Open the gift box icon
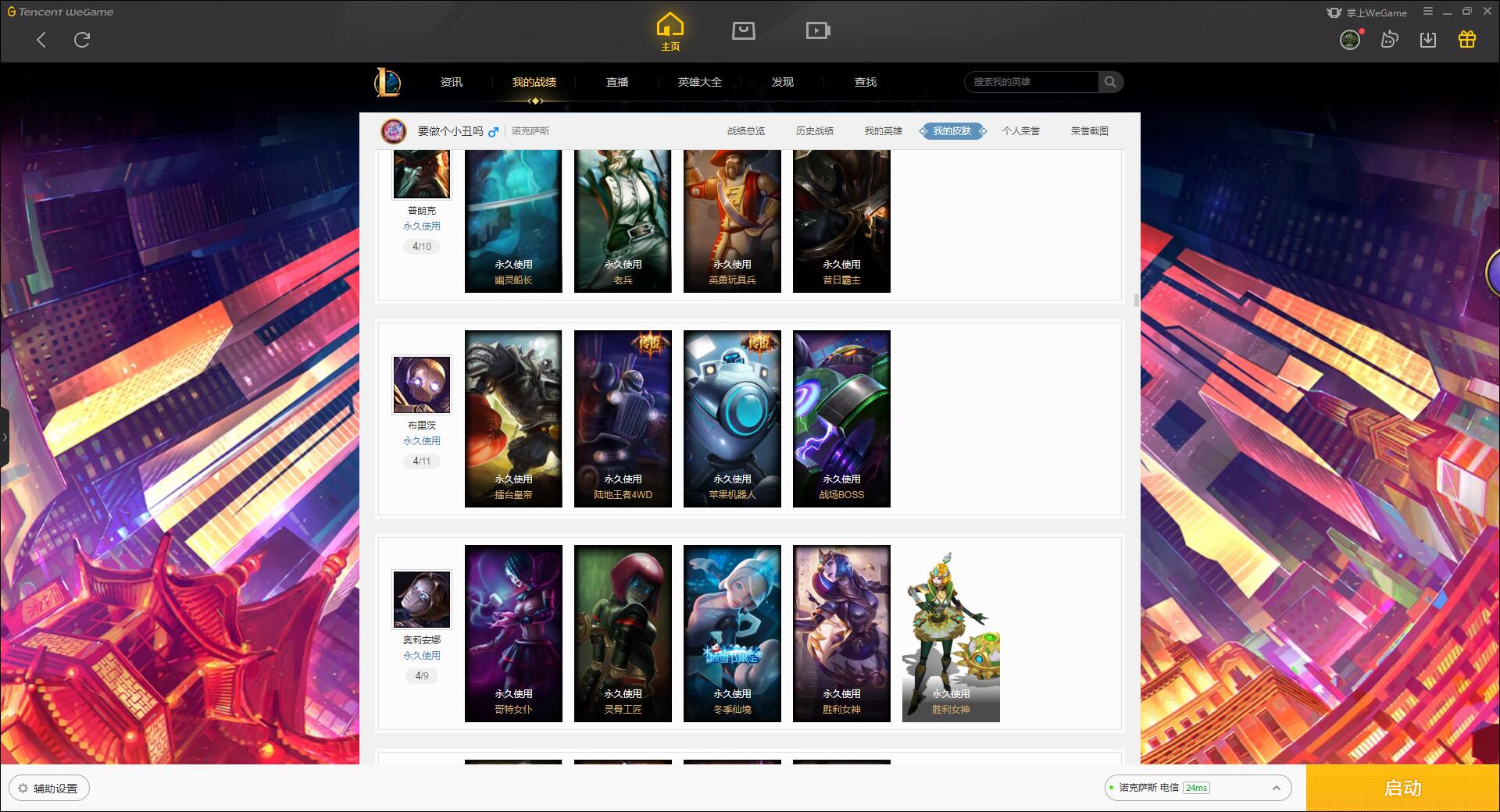 [1467, 40]
